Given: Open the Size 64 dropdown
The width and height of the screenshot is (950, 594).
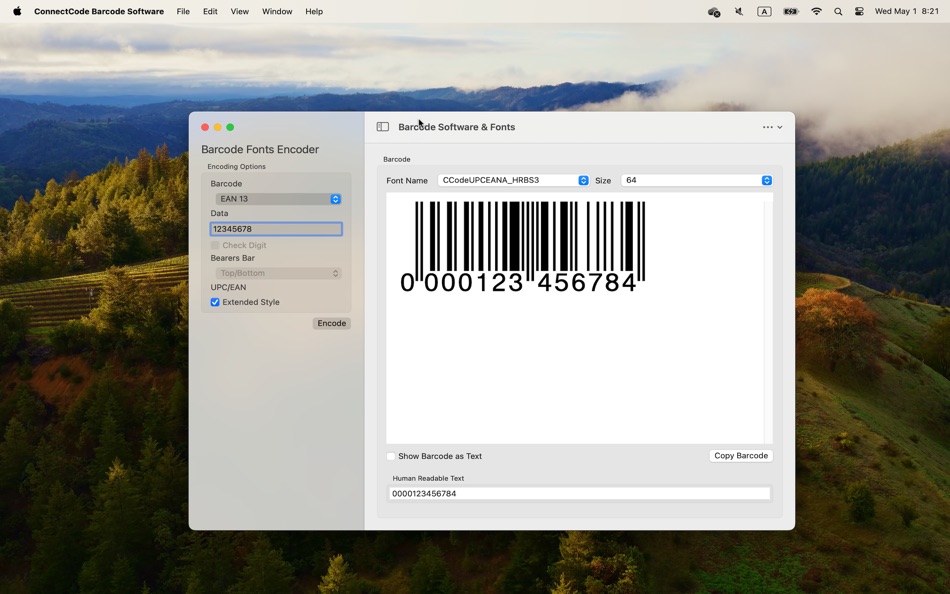Looking at the screenshot, I should (697, 180).
